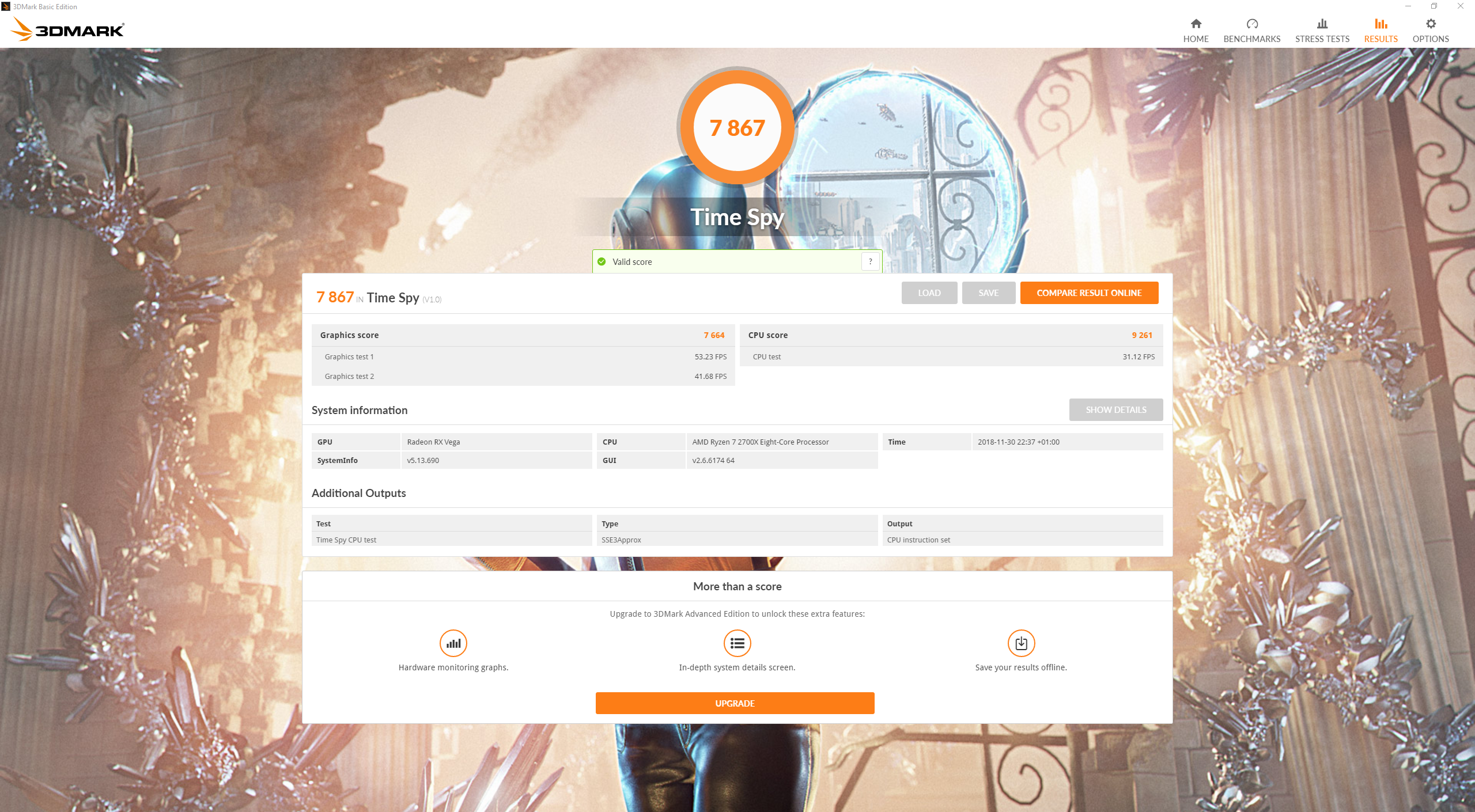Viewport: 1475px width, 812px height.
Task: Expand system info with Show Details
Action: (x=1115, y=409)
